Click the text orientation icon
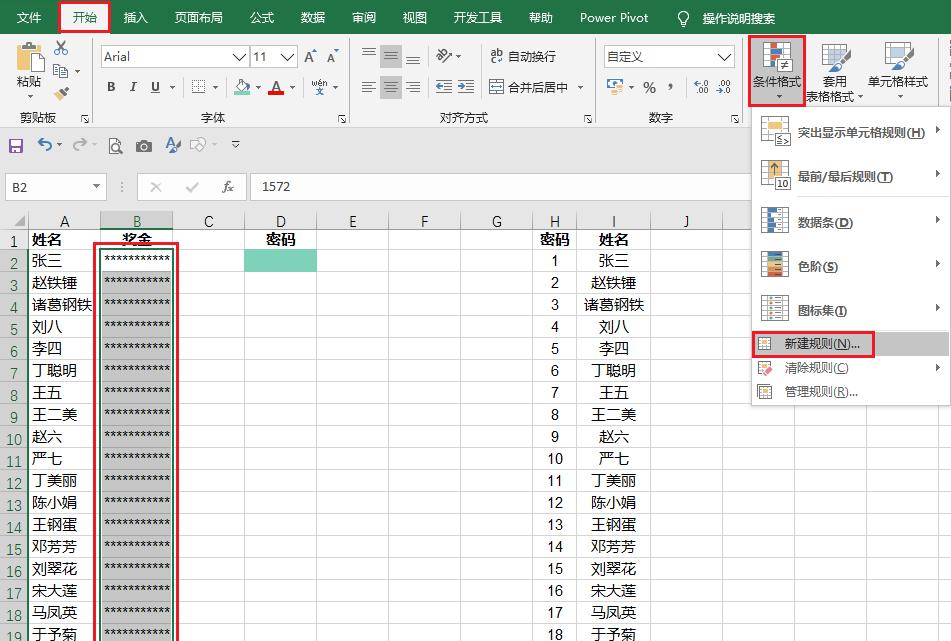This screenshot has height=641, width=951. point(444,56)
